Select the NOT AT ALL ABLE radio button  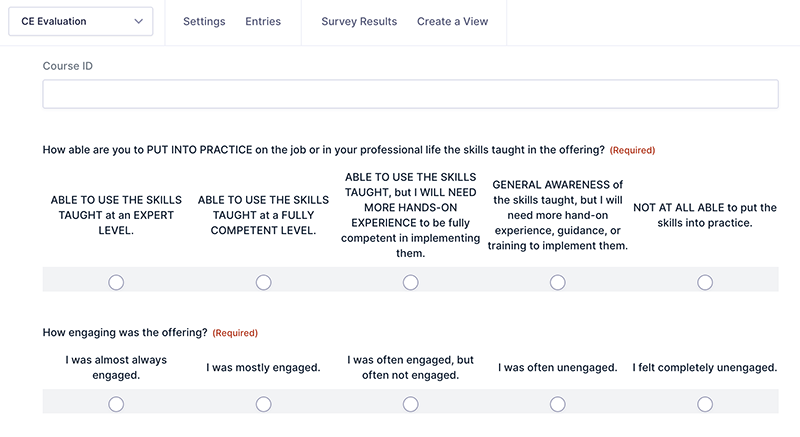pos(705,283)
